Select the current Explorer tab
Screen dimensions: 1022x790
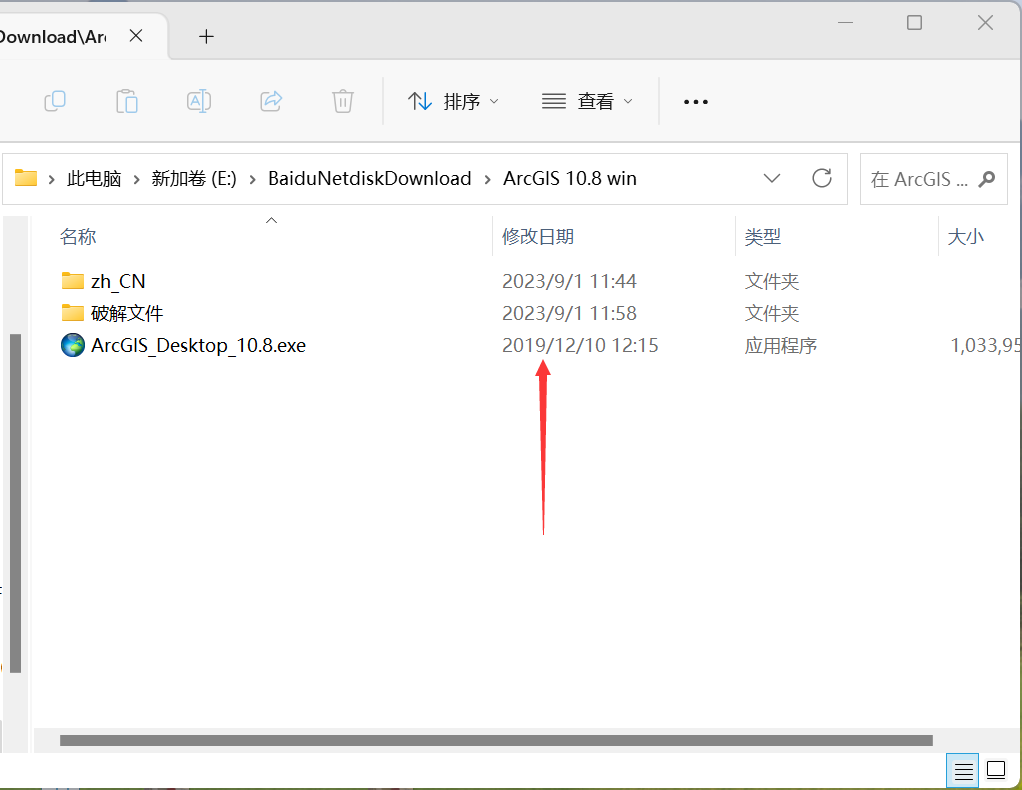pyautogui.click(x=60, y=36)
